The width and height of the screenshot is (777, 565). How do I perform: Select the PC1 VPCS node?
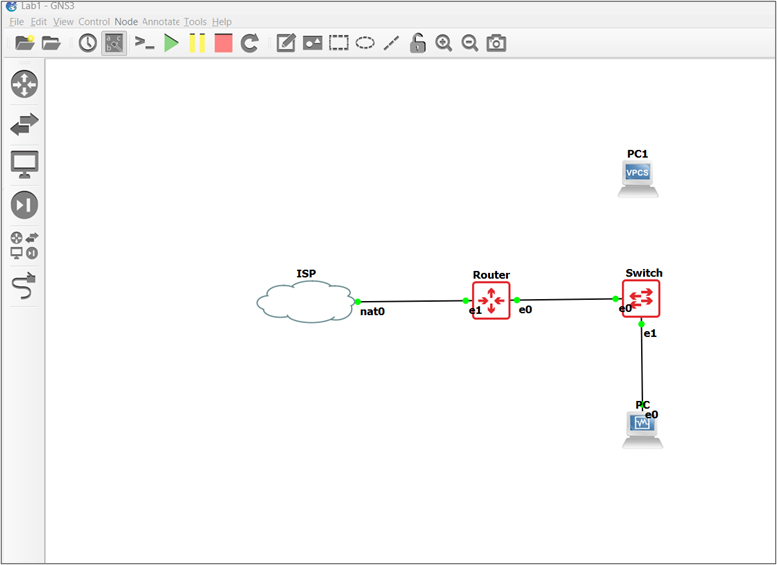tap(638, 179)
